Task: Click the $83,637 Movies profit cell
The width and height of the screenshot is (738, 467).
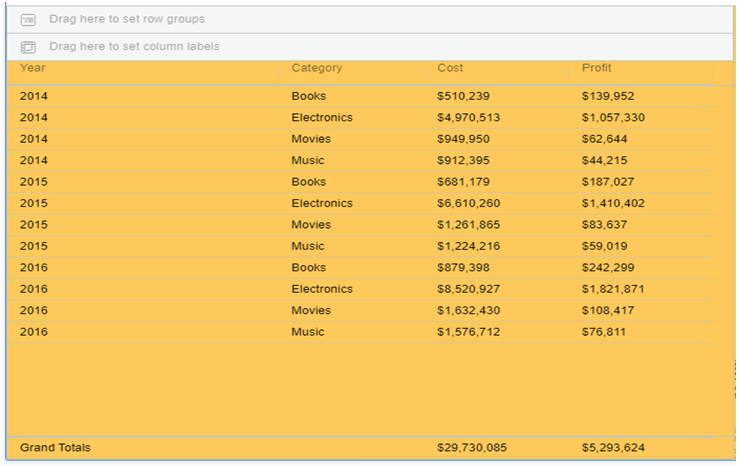Action: click(x=604, y=225)
